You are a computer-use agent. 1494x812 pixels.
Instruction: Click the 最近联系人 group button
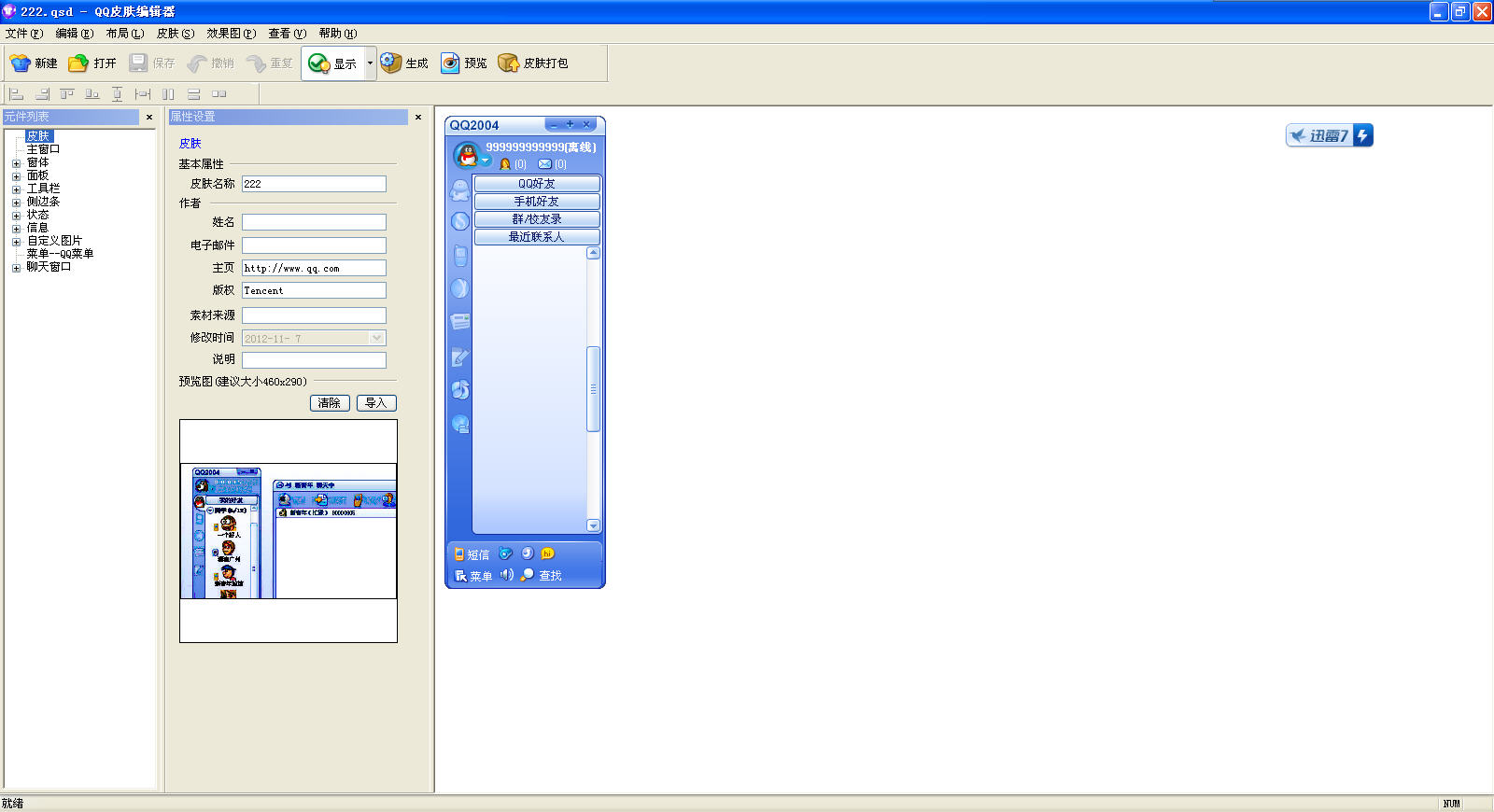point(537,237)
